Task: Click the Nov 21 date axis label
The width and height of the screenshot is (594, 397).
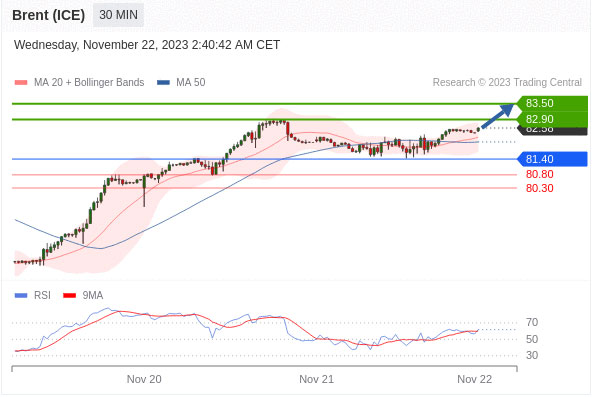Action: click(x=316, y=379)
